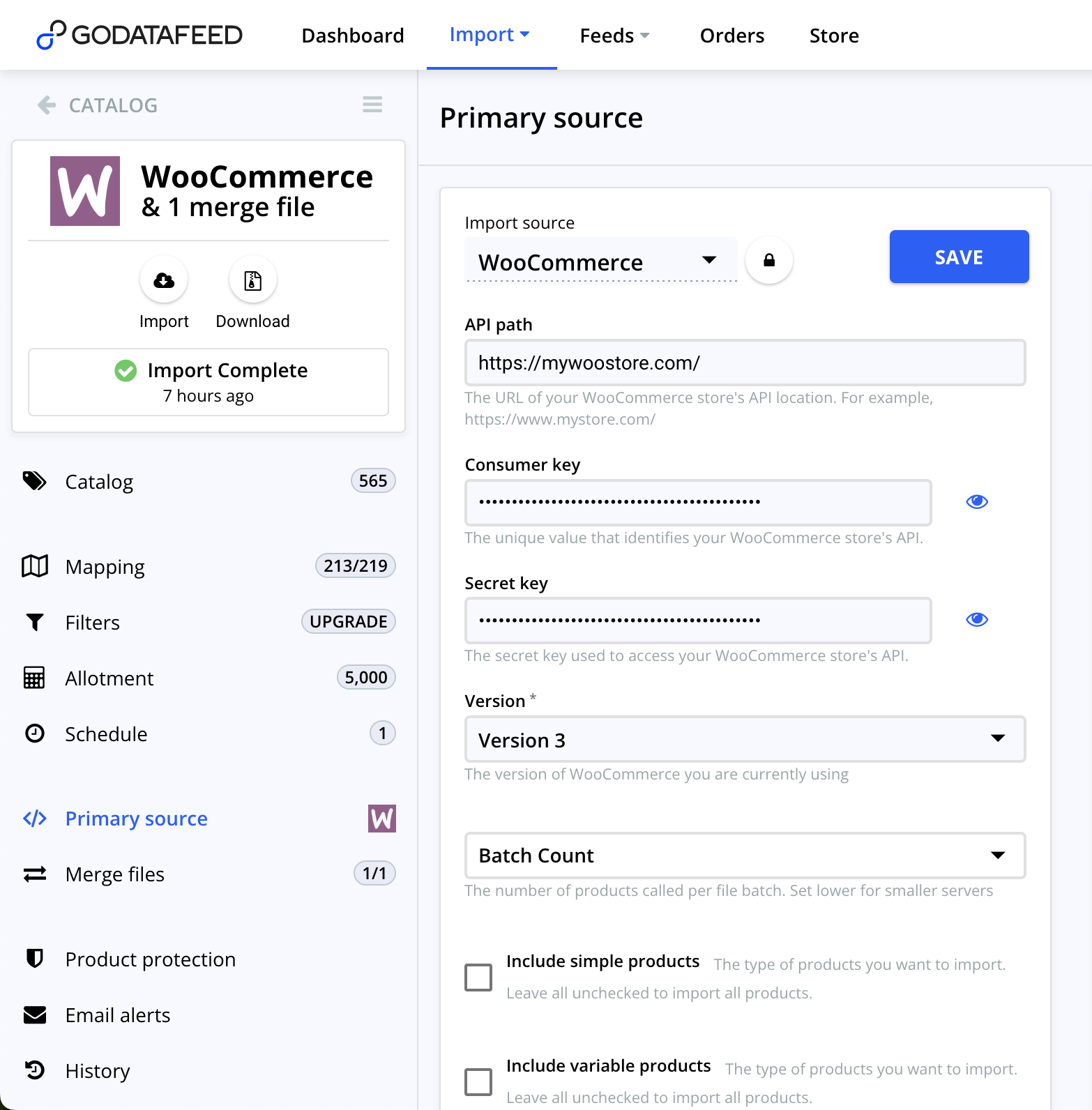The image size is (1092, 1110).
Task: Reveal the Consumer key with eye toggle
Action: tap(976, 501)
